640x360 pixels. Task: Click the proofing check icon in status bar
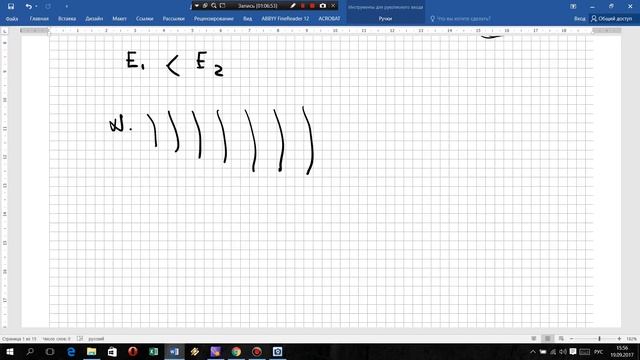click(x=80, y=339)
